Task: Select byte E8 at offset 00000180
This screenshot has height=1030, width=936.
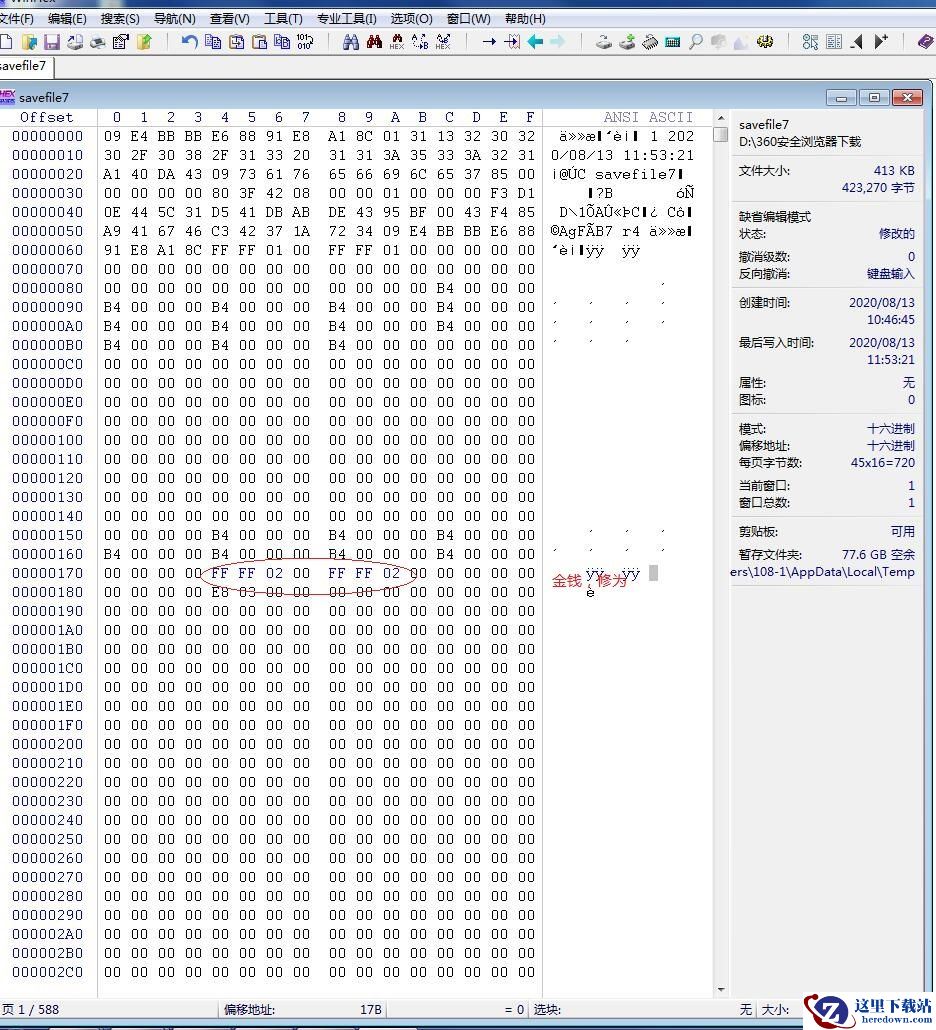Action: (x=220, y=592)
